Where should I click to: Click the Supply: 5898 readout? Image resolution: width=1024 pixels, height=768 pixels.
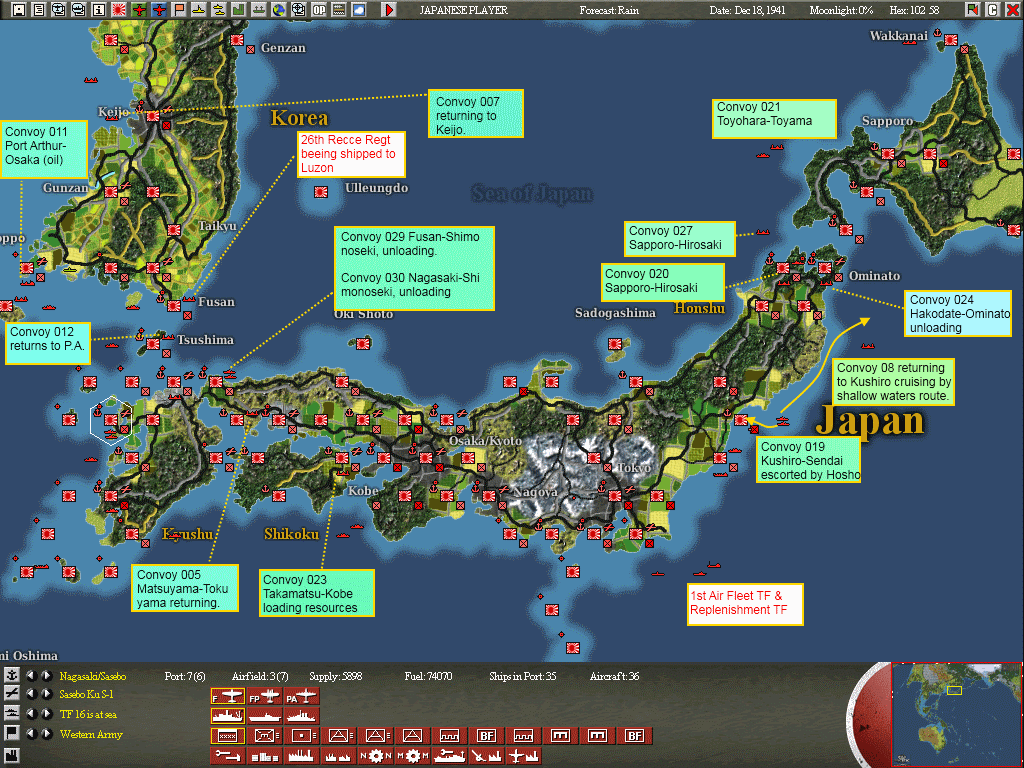click(x=336, y=676)
